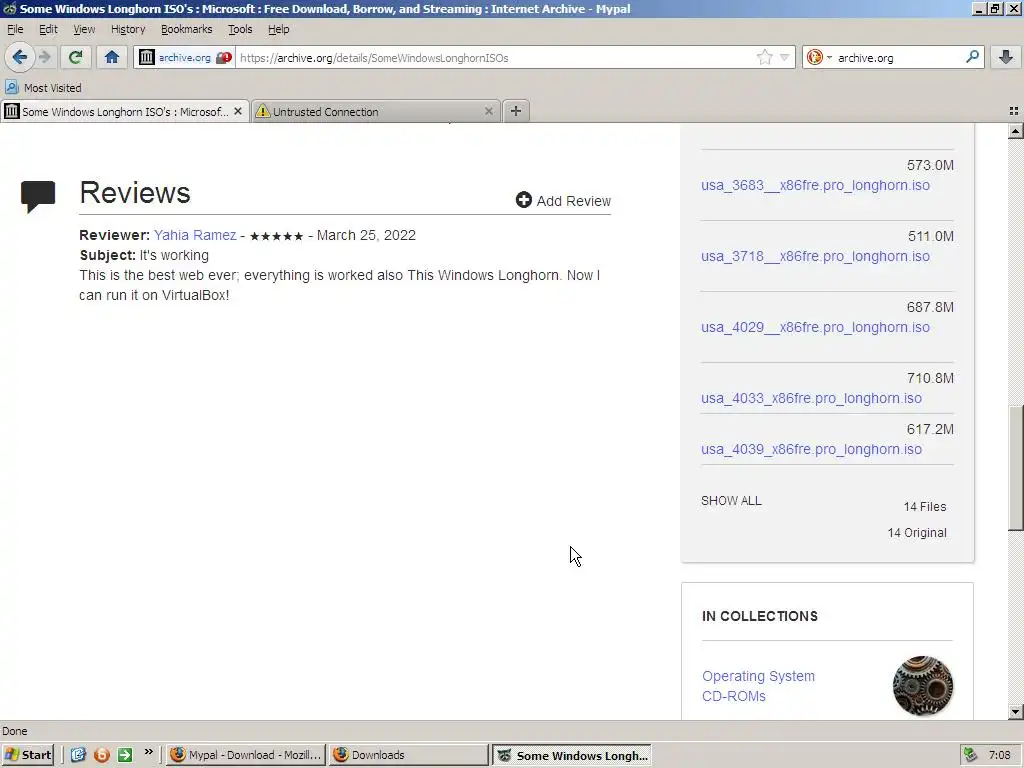
Task: Click the green arrow quick launch icon
Action: pos(125,755)
